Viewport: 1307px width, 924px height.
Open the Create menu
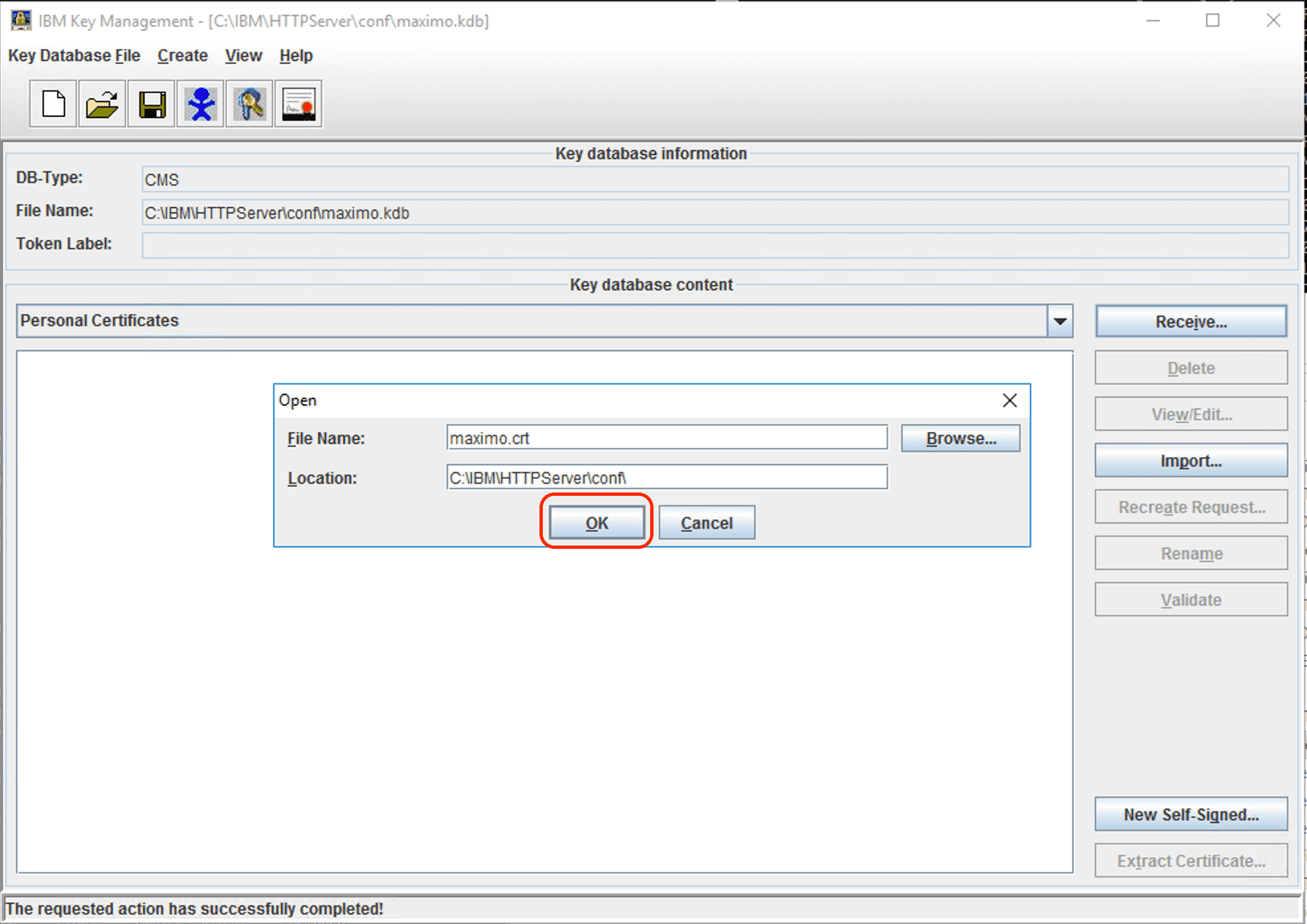182,56
